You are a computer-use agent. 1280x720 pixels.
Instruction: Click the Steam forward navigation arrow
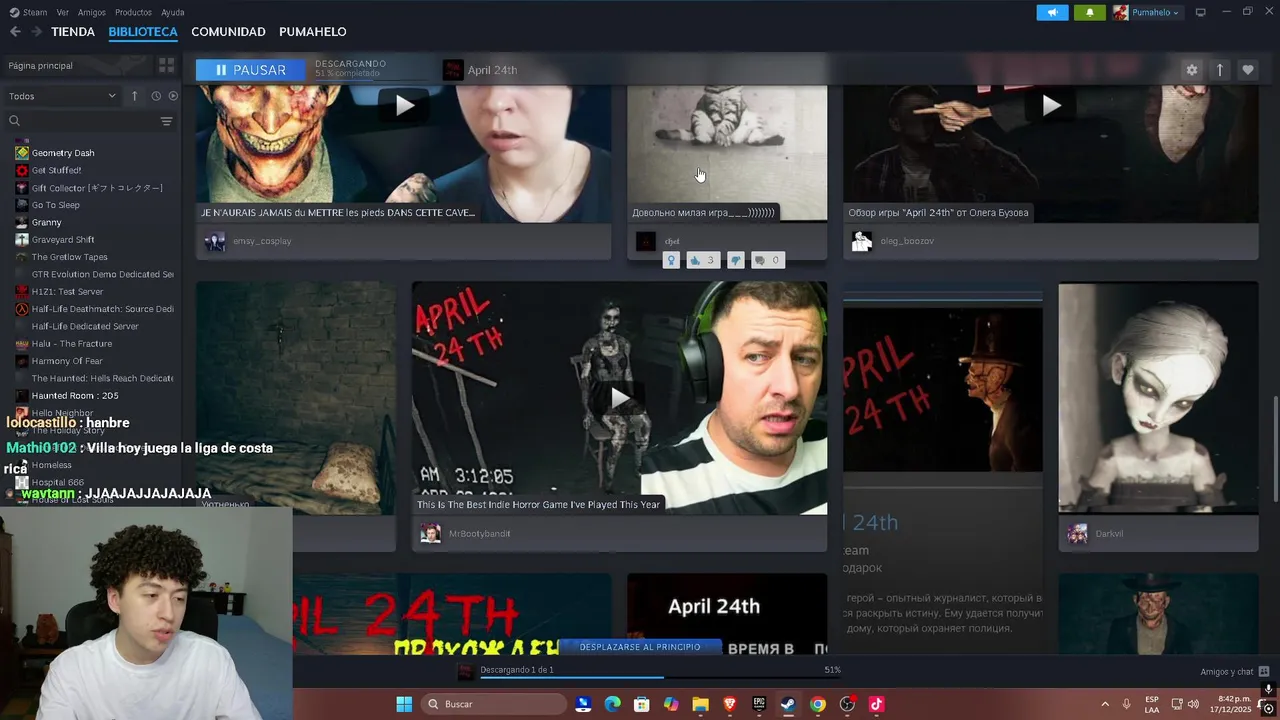(x=36, y=32)
